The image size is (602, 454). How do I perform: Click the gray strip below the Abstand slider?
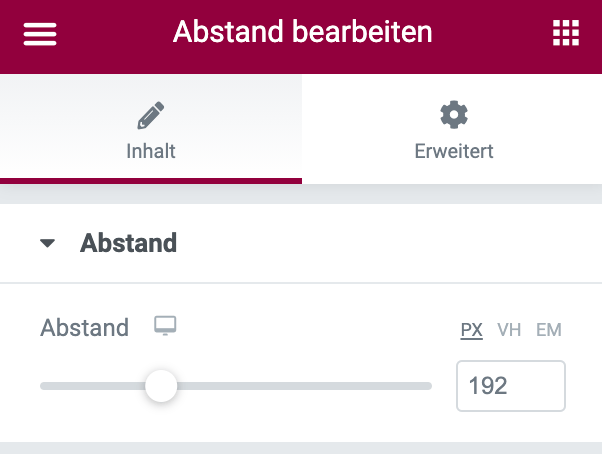click(x=301, y=447)
